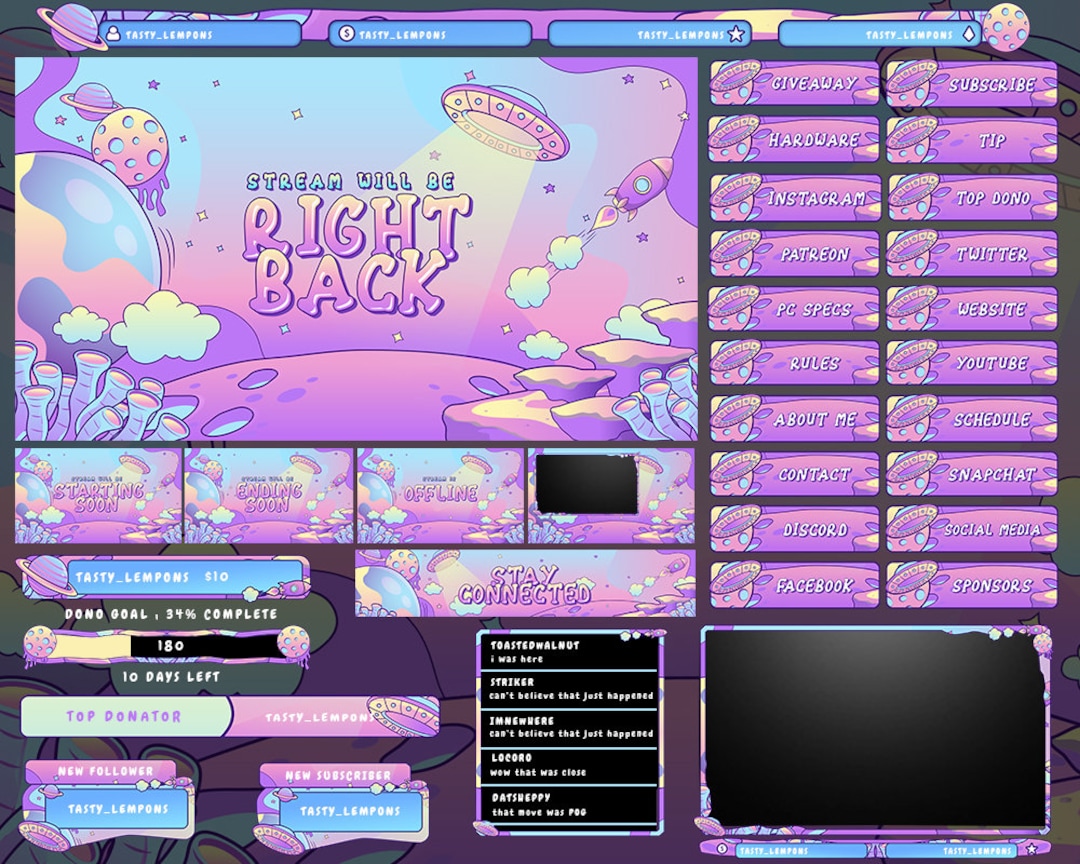
Task: Click the person icon beside tasty_lempons follower bar
Action: [x=113, y=33]
